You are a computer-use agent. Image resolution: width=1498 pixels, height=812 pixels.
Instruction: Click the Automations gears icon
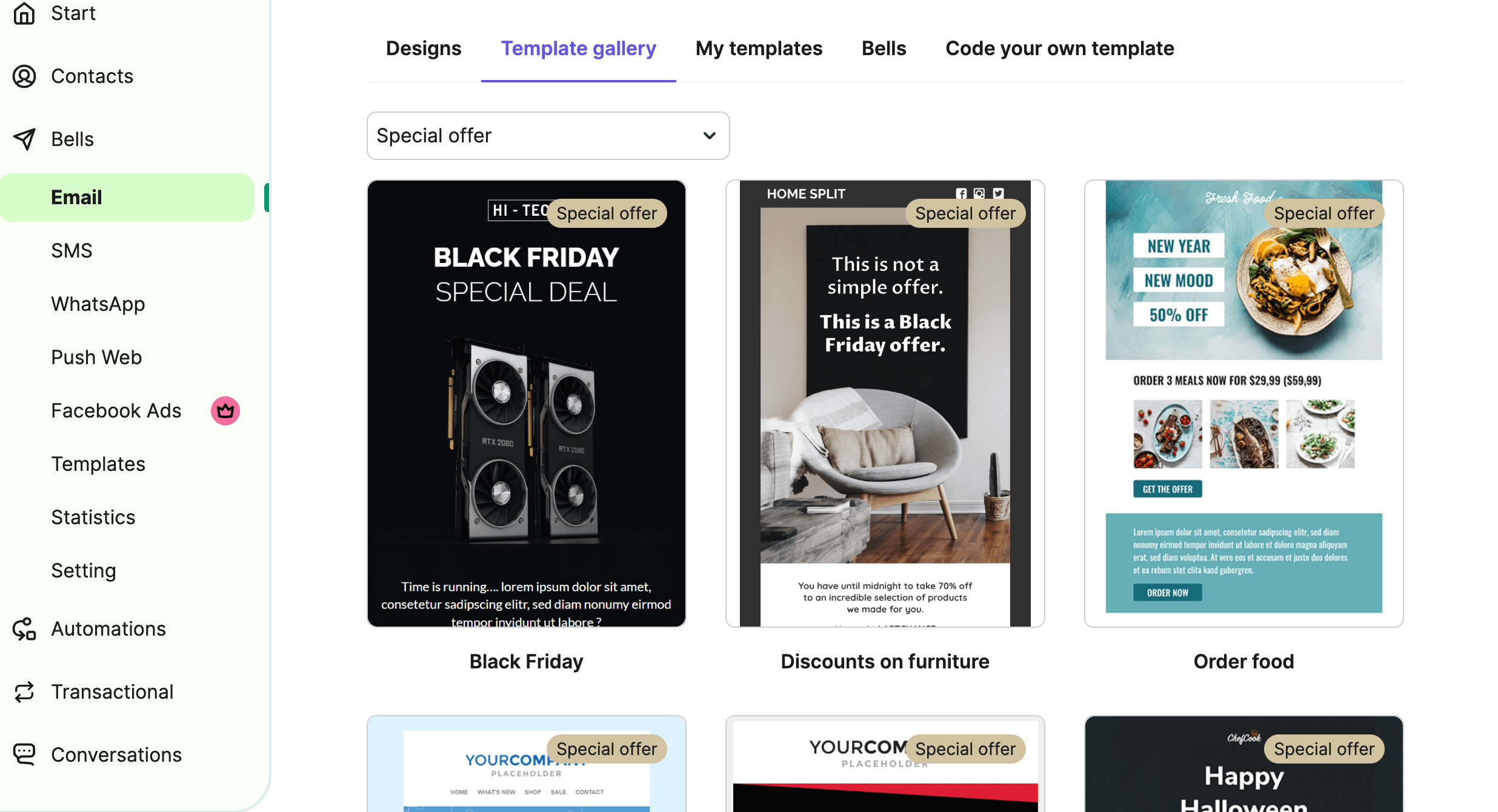pos(24,629)
